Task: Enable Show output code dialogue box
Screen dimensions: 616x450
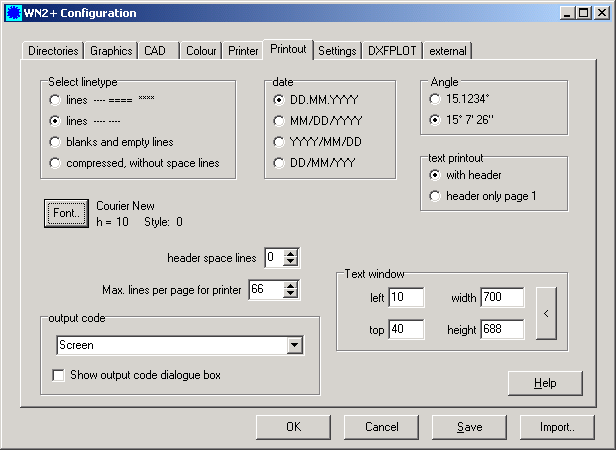Action: point(59,376)
